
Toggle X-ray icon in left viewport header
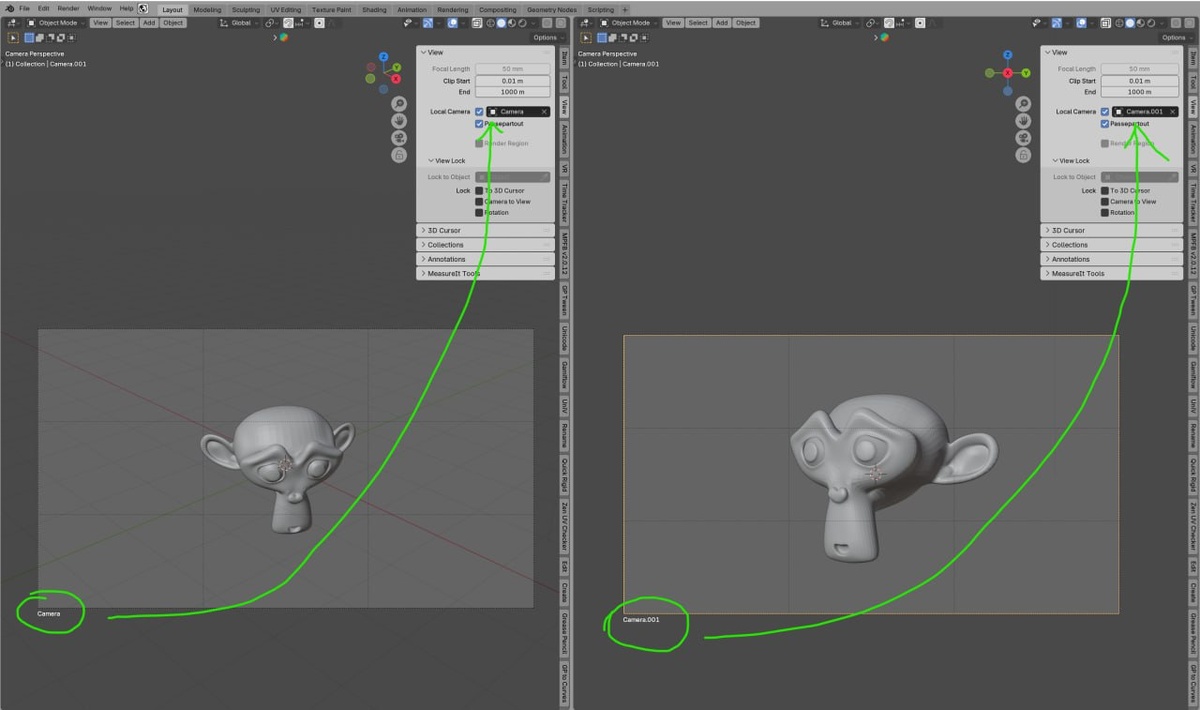(x=477, y=22)
